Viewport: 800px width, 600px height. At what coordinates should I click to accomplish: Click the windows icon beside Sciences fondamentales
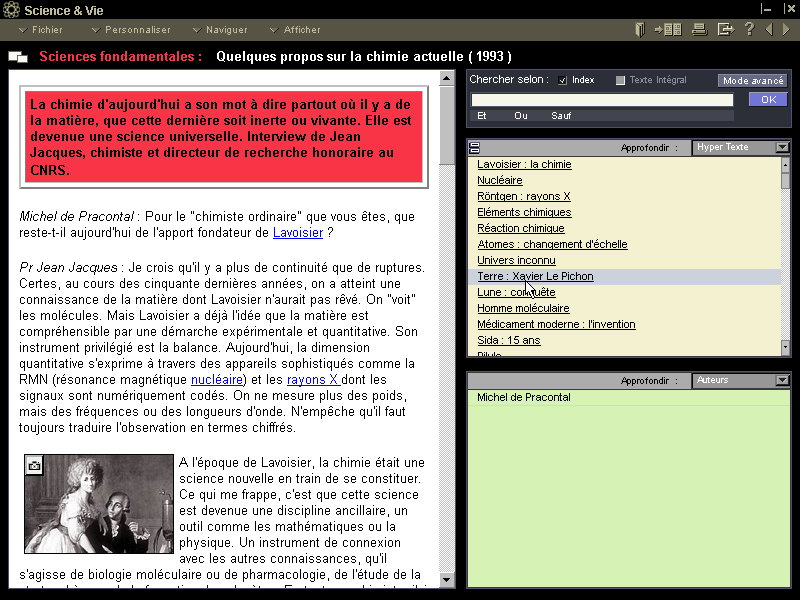pyautogui.click(x=18, y=57)
